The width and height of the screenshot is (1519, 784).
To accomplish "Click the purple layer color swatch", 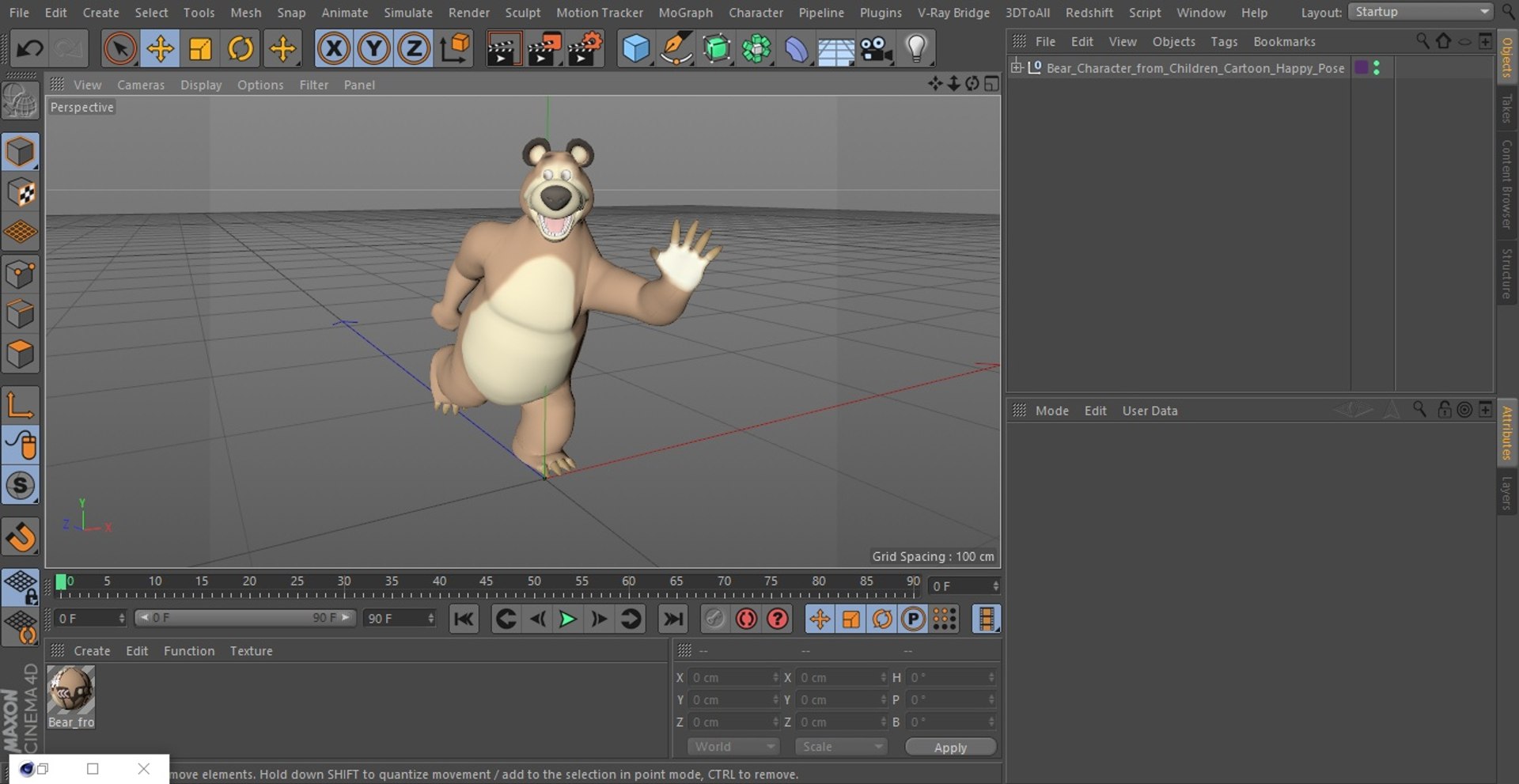I will [x=1362, y=67].
